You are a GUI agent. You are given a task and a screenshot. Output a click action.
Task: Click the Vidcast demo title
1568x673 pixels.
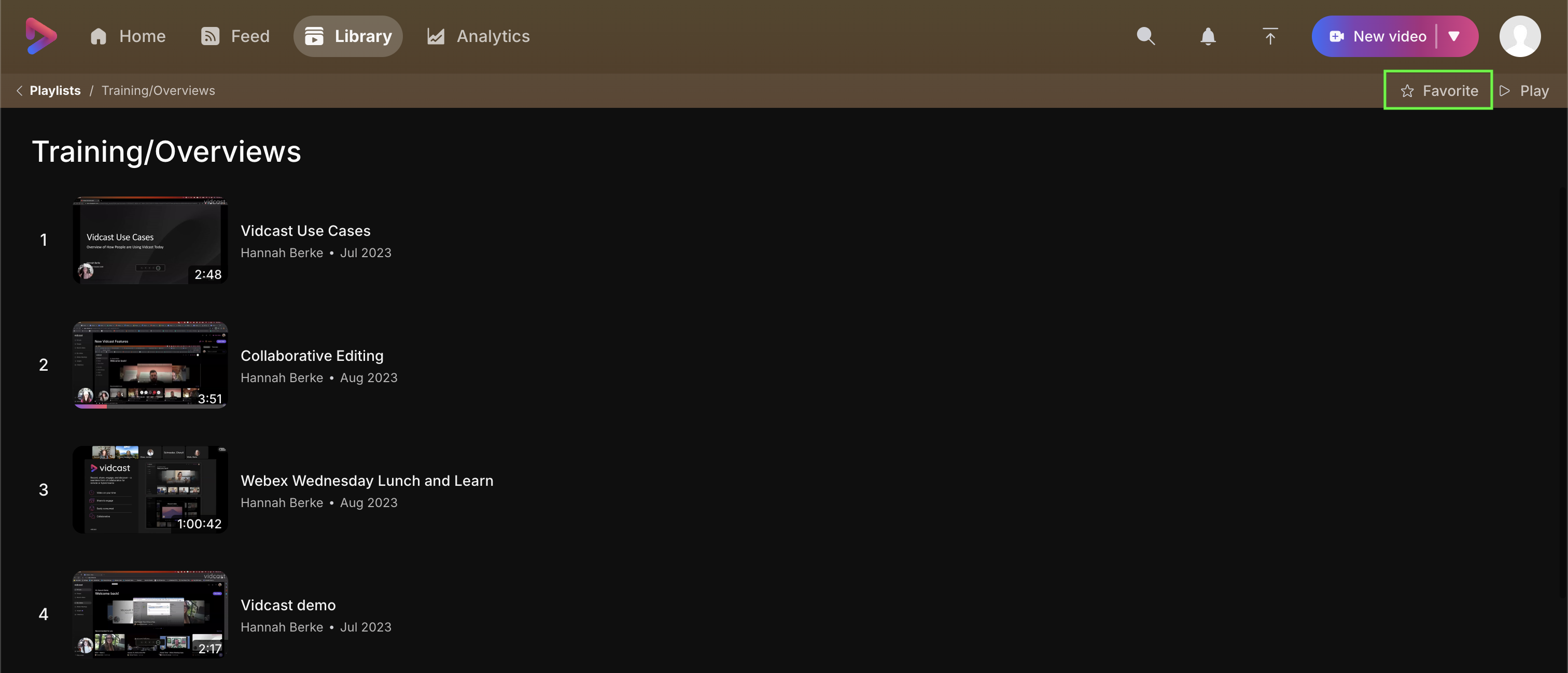click(x=288, y=605)
